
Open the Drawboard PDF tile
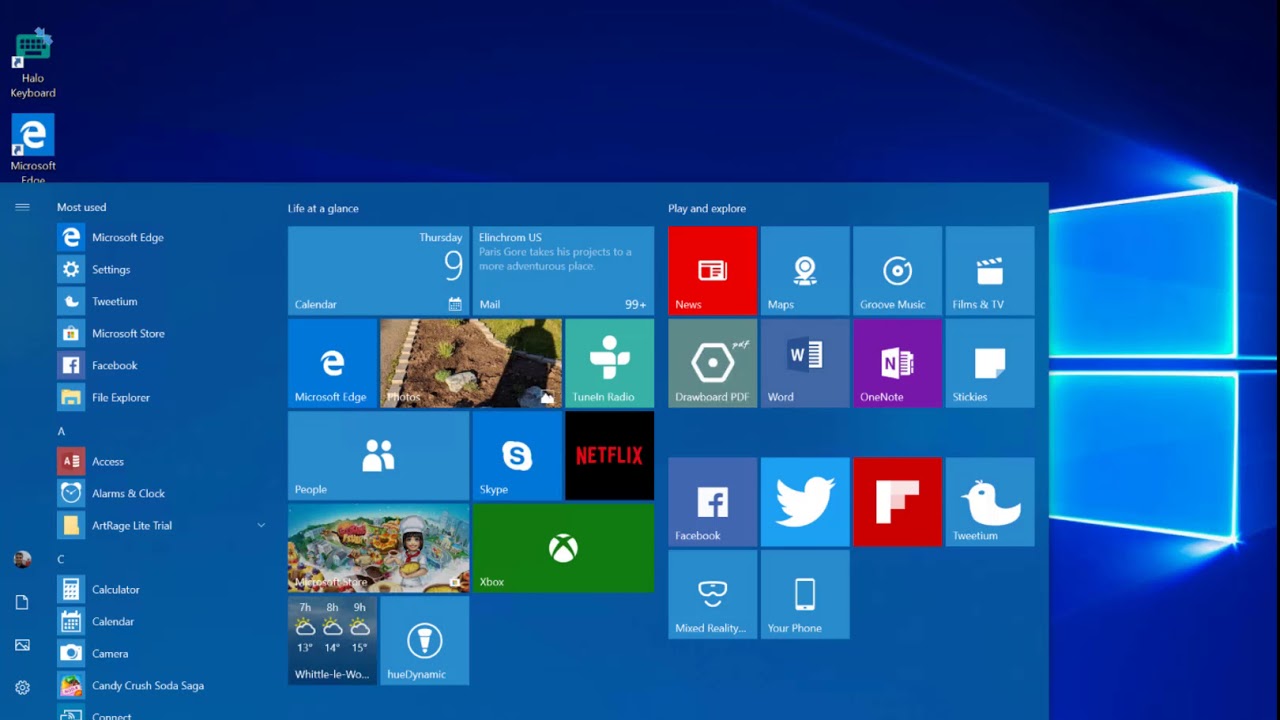point(712,363)
